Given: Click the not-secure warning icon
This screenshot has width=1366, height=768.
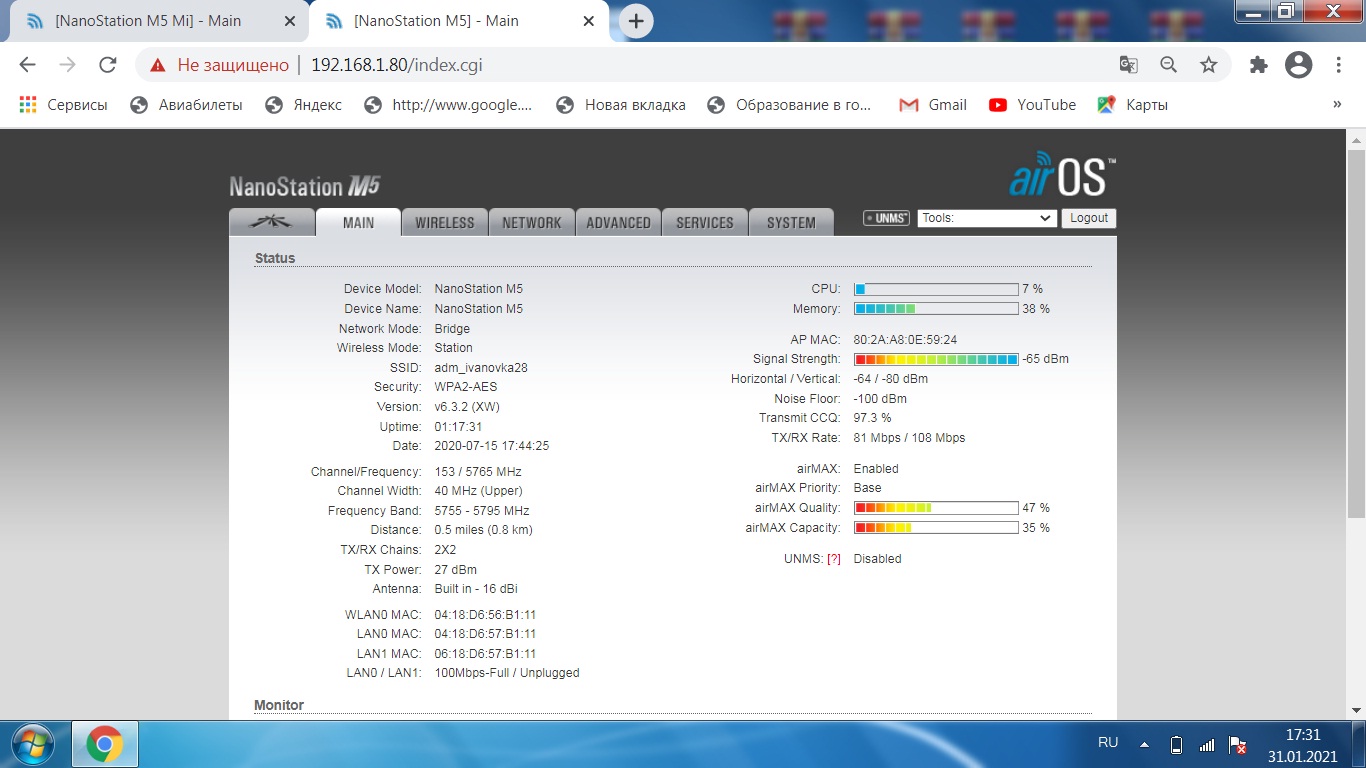Looking at the screenshot, I should 157,65.
